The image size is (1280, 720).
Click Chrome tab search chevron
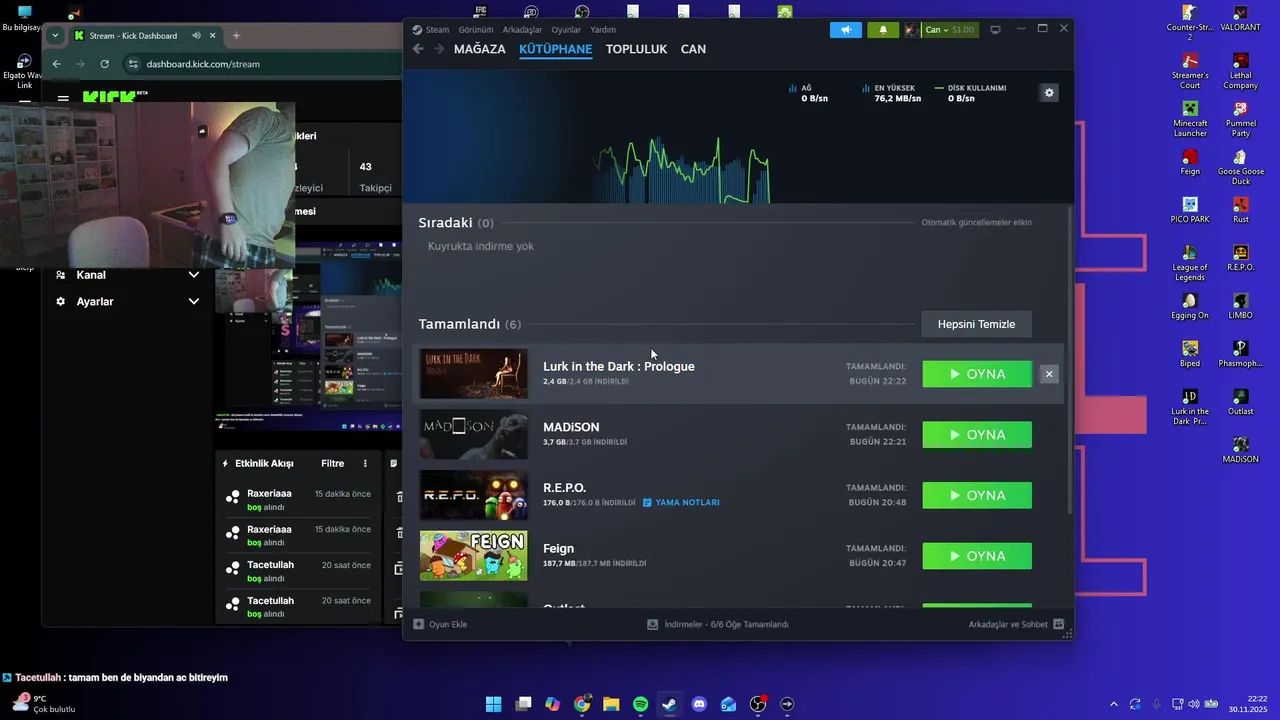(55, 35)
